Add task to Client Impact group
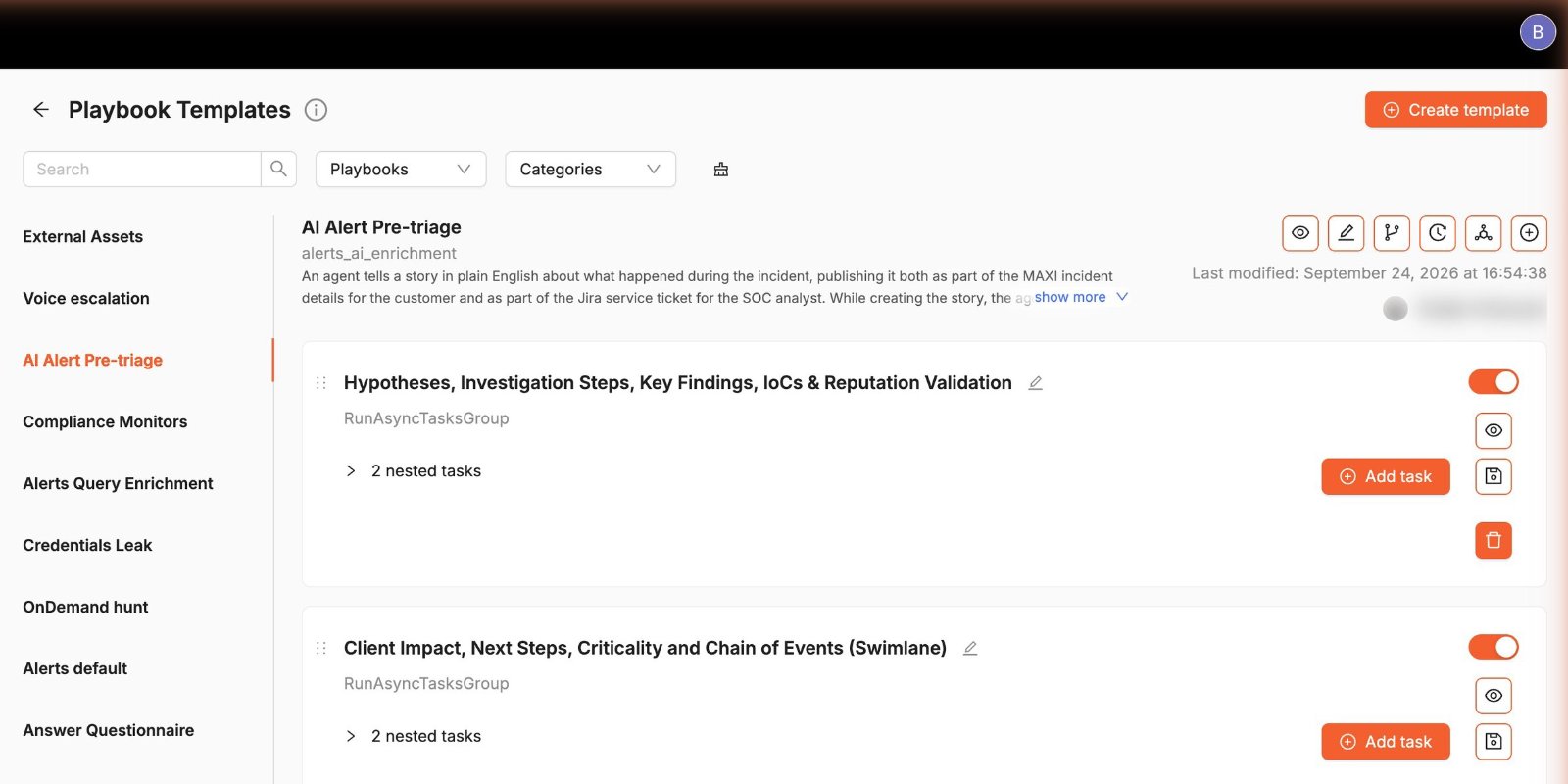1568x784 pixels. 1386,742
